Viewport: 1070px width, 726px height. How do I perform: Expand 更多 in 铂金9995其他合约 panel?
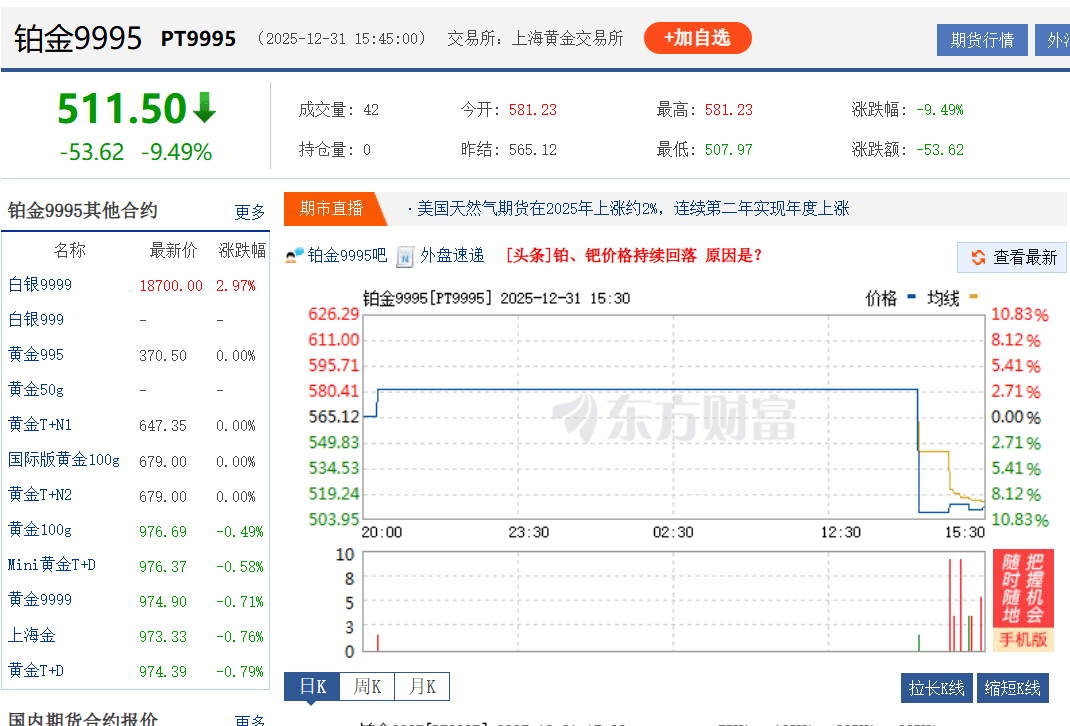pos(250,212)
